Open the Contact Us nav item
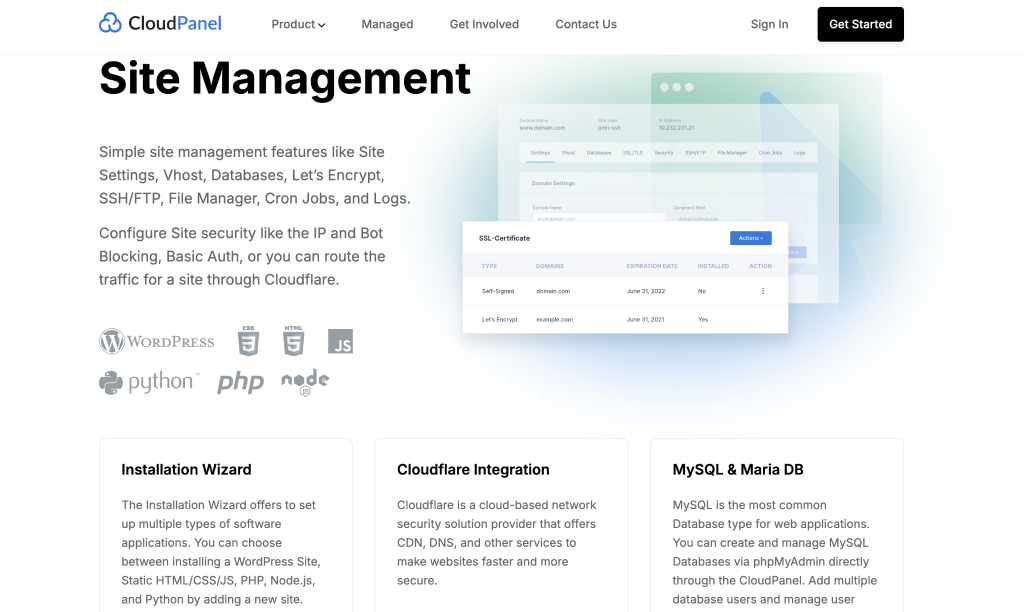Viewport: 1024px width, 612px height. pyautogui.click(x=586, y=24)
